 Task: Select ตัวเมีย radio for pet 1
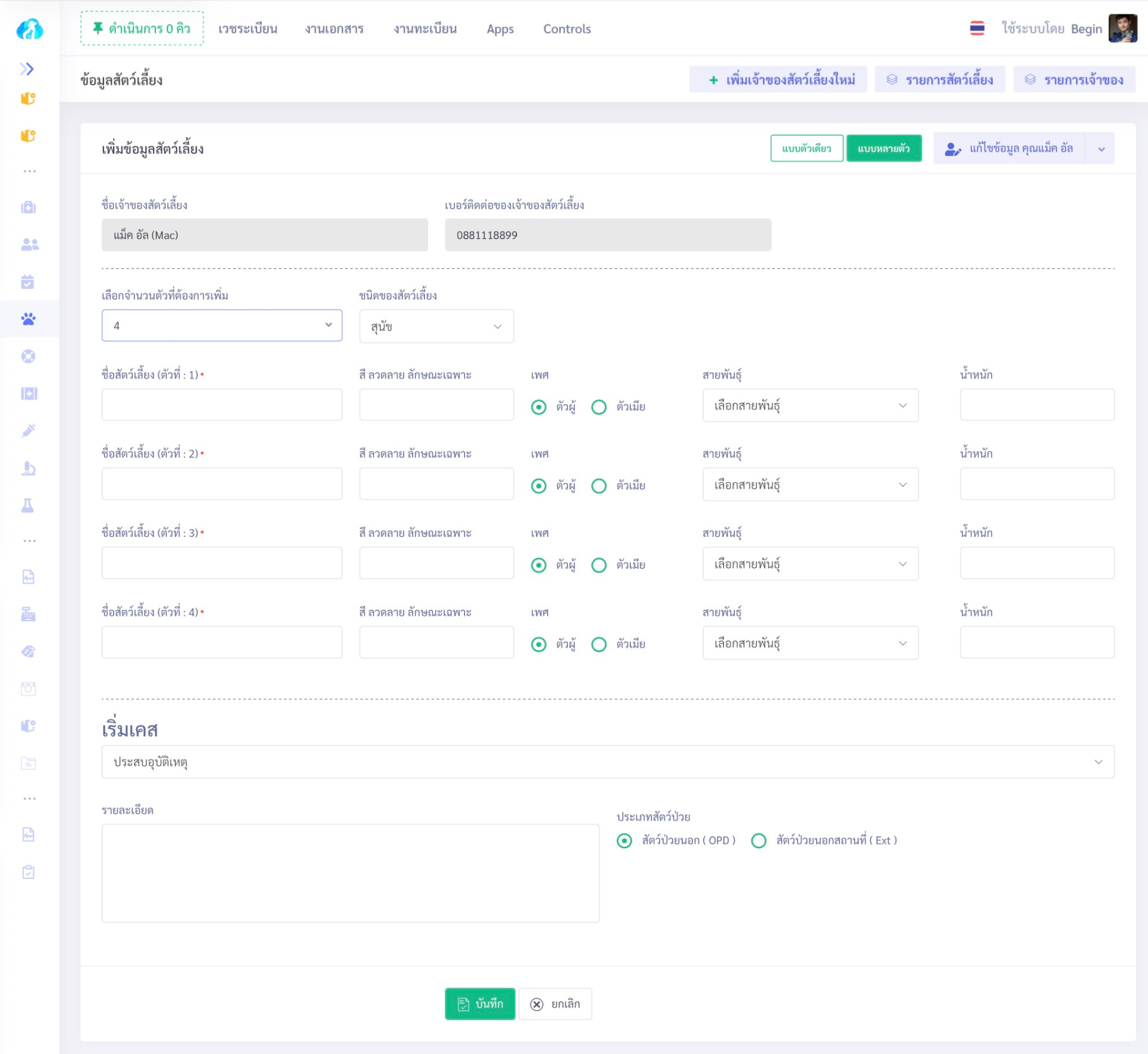point(599,407)
